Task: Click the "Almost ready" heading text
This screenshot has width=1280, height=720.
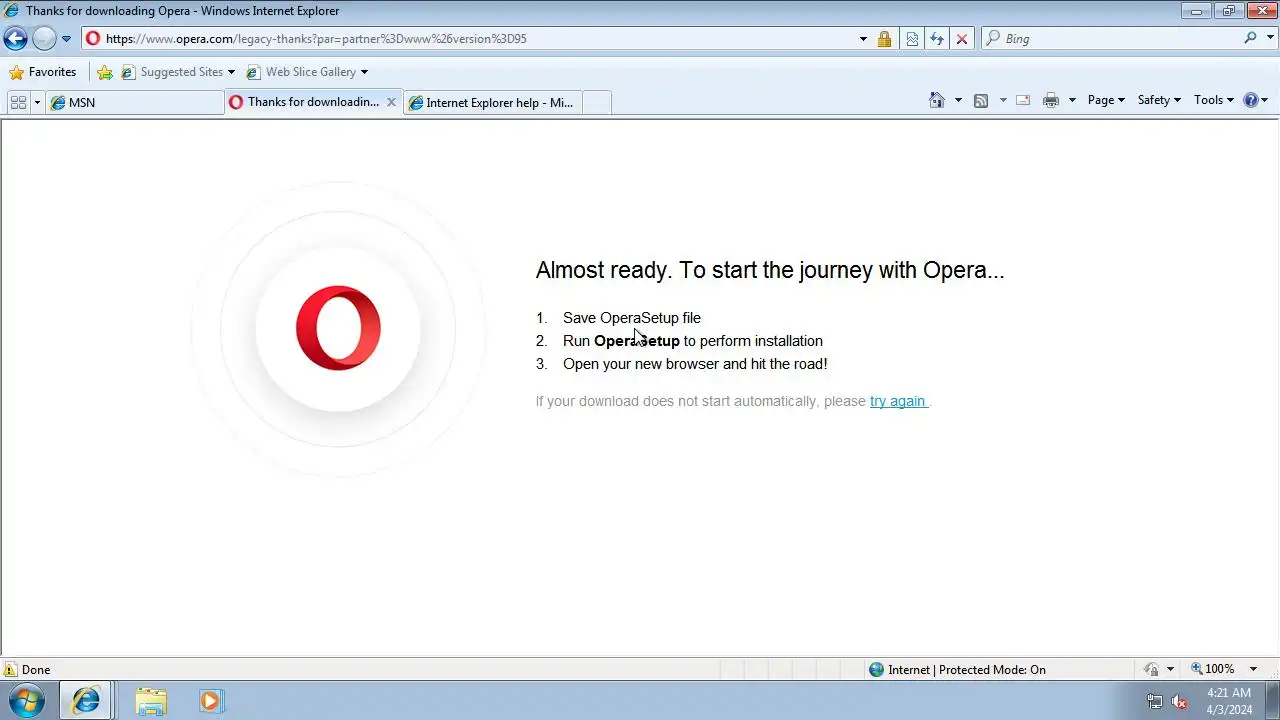Action: (770, 270)
